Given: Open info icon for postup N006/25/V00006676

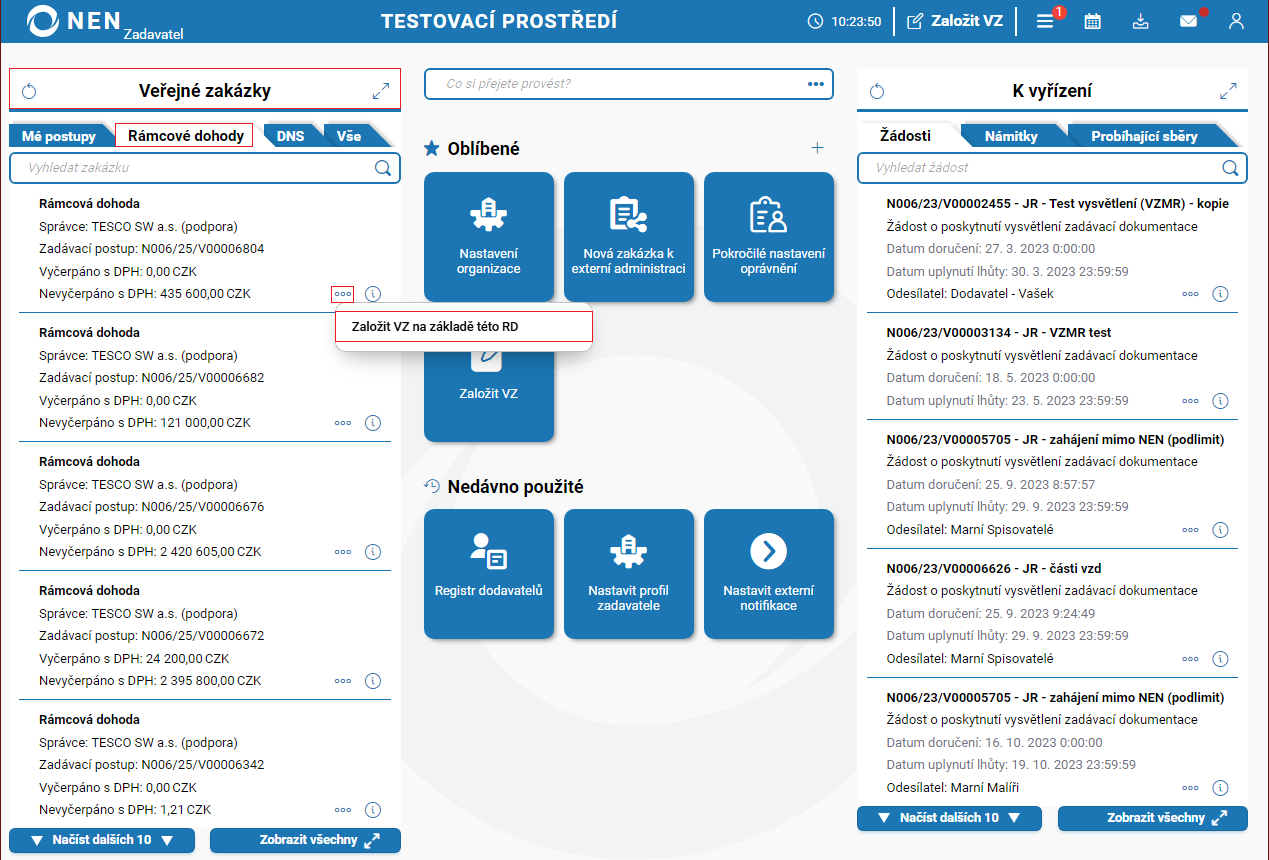Looking at the screenshot, I should click(373, 552).
